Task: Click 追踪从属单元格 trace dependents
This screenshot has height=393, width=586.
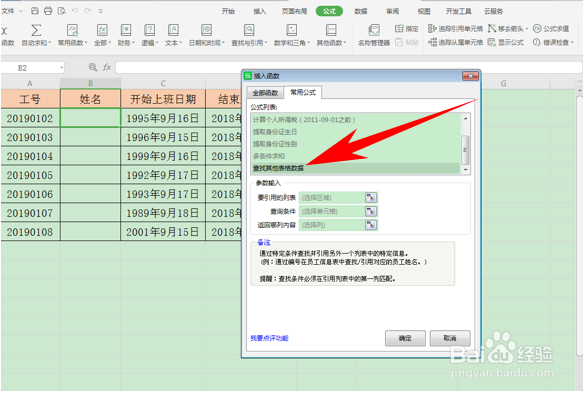Action: click(x=455, y=42)
